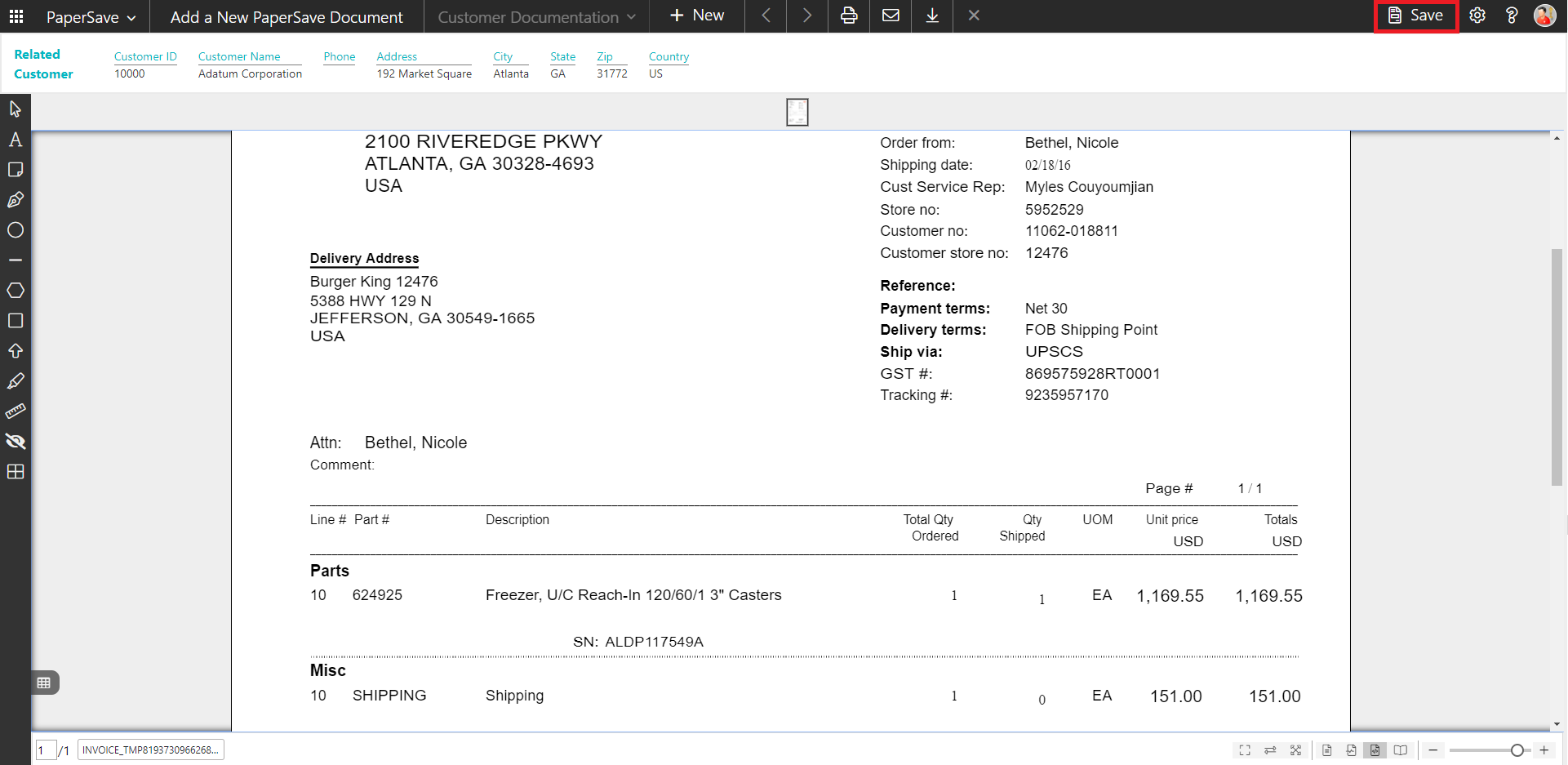Image resolution: width=1568 pixels, height=765 pixels.
Task: Open the PaperSave dropdown menu
Action: click(91, 17)
